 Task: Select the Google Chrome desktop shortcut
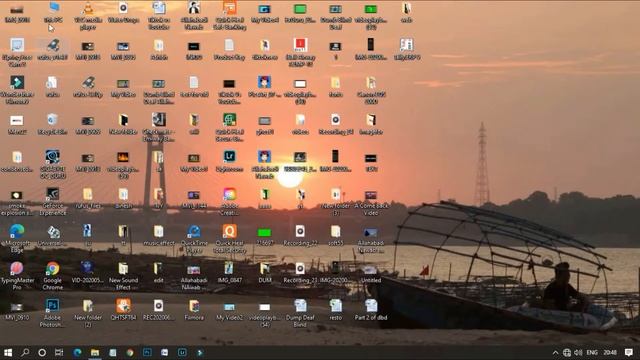[53, 276]
